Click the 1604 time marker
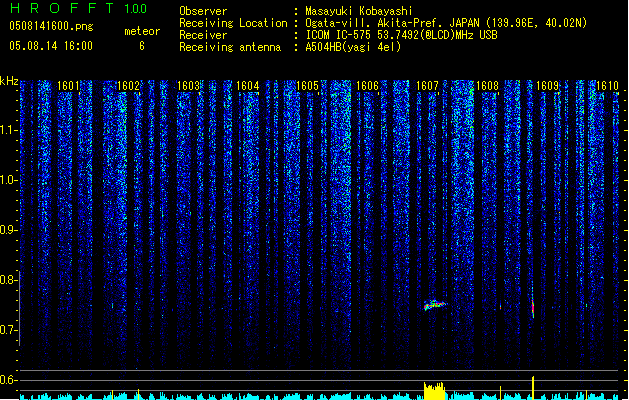629x400 pixels. [248, 86]
